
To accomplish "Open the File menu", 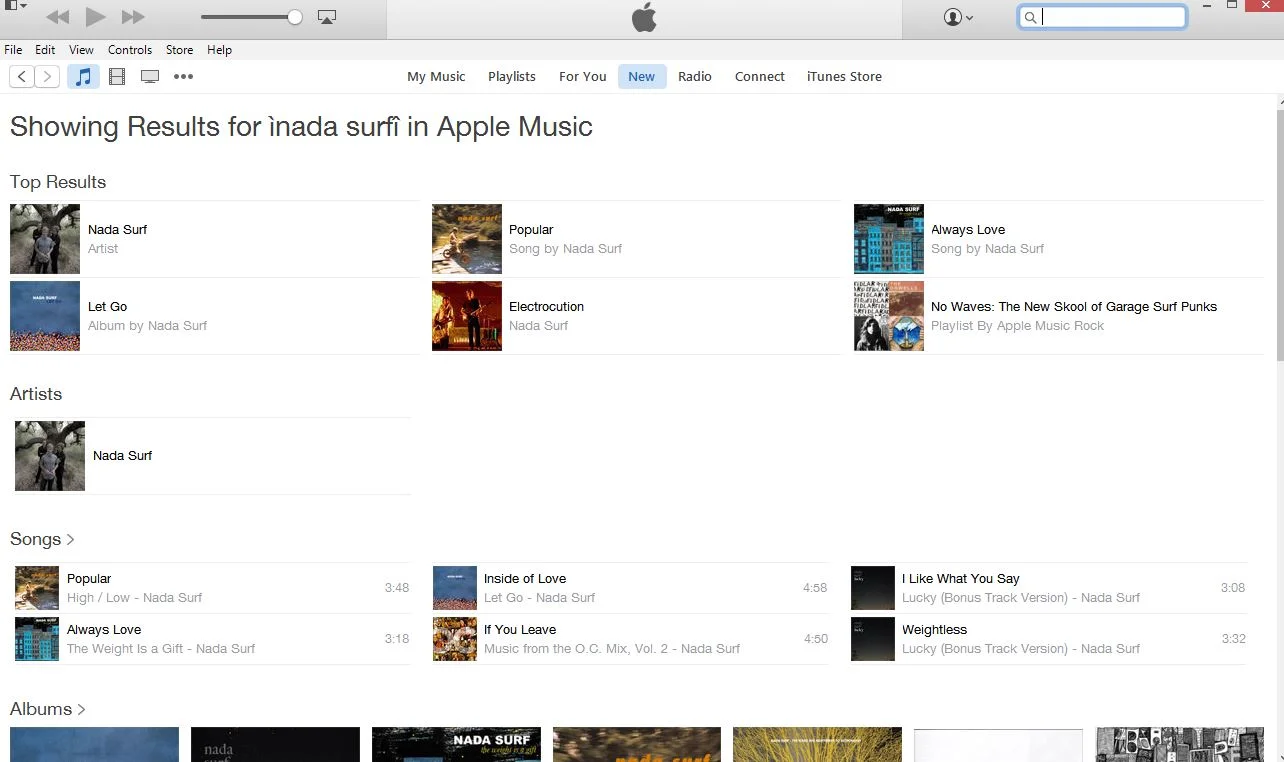I will tap(13, 50).
